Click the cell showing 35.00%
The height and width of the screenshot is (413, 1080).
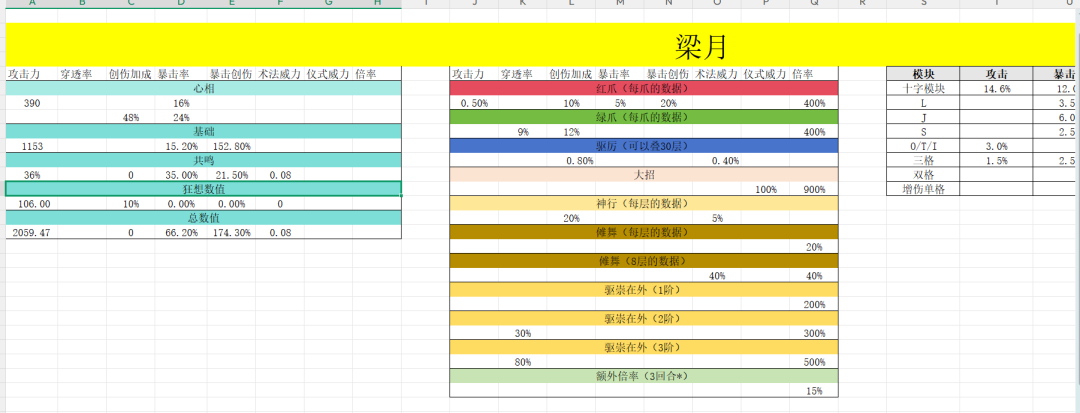tap(181, 175)
